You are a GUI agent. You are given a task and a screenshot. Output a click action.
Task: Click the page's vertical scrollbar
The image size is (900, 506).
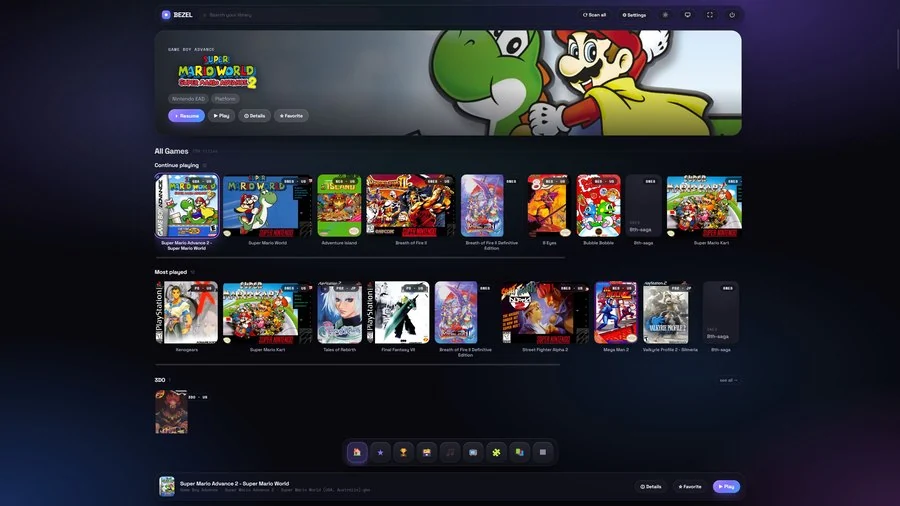point(897,49)
